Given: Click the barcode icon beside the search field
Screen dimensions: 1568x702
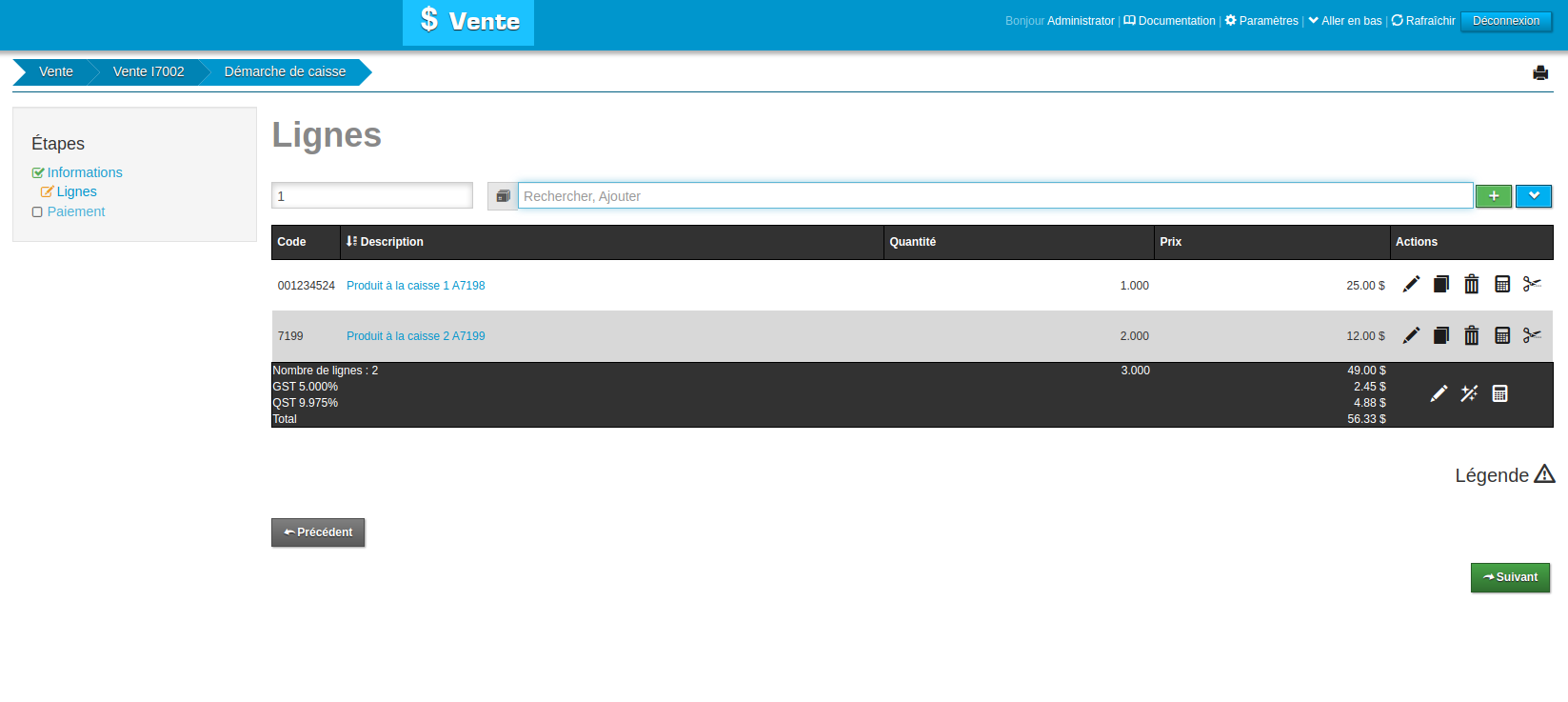Looking at the screenshot, I should click(x=503, y=196).
